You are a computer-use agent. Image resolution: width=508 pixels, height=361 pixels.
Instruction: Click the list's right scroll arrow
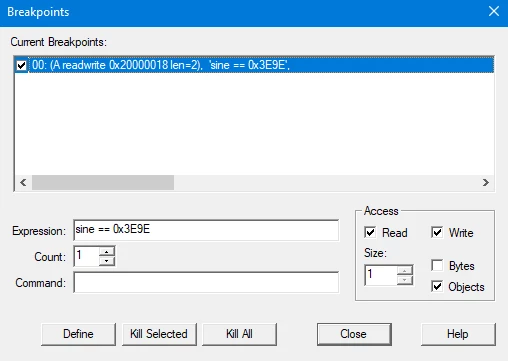click(486, 182)
